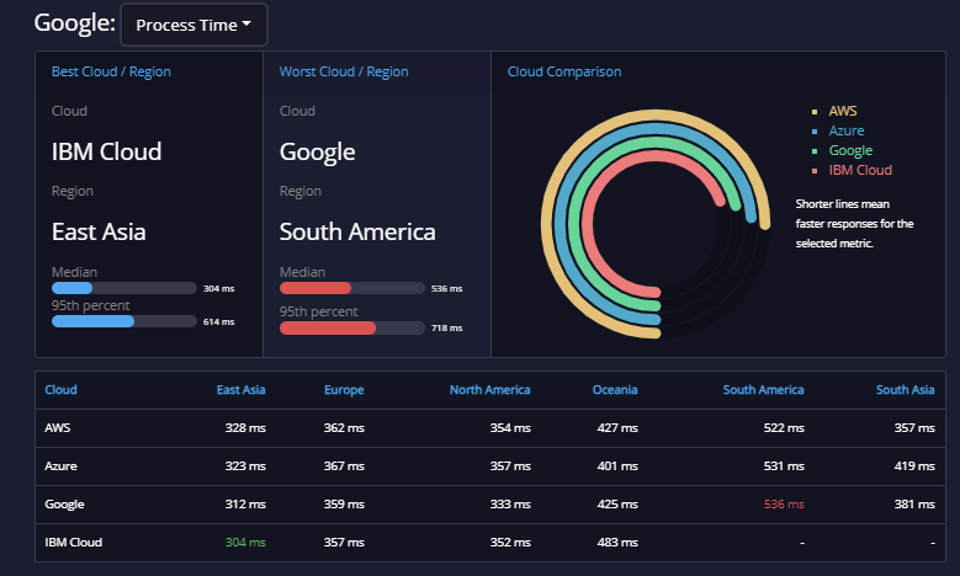Select the Azure row label
This screenshot has height=576, width=960.
(61, 466)
